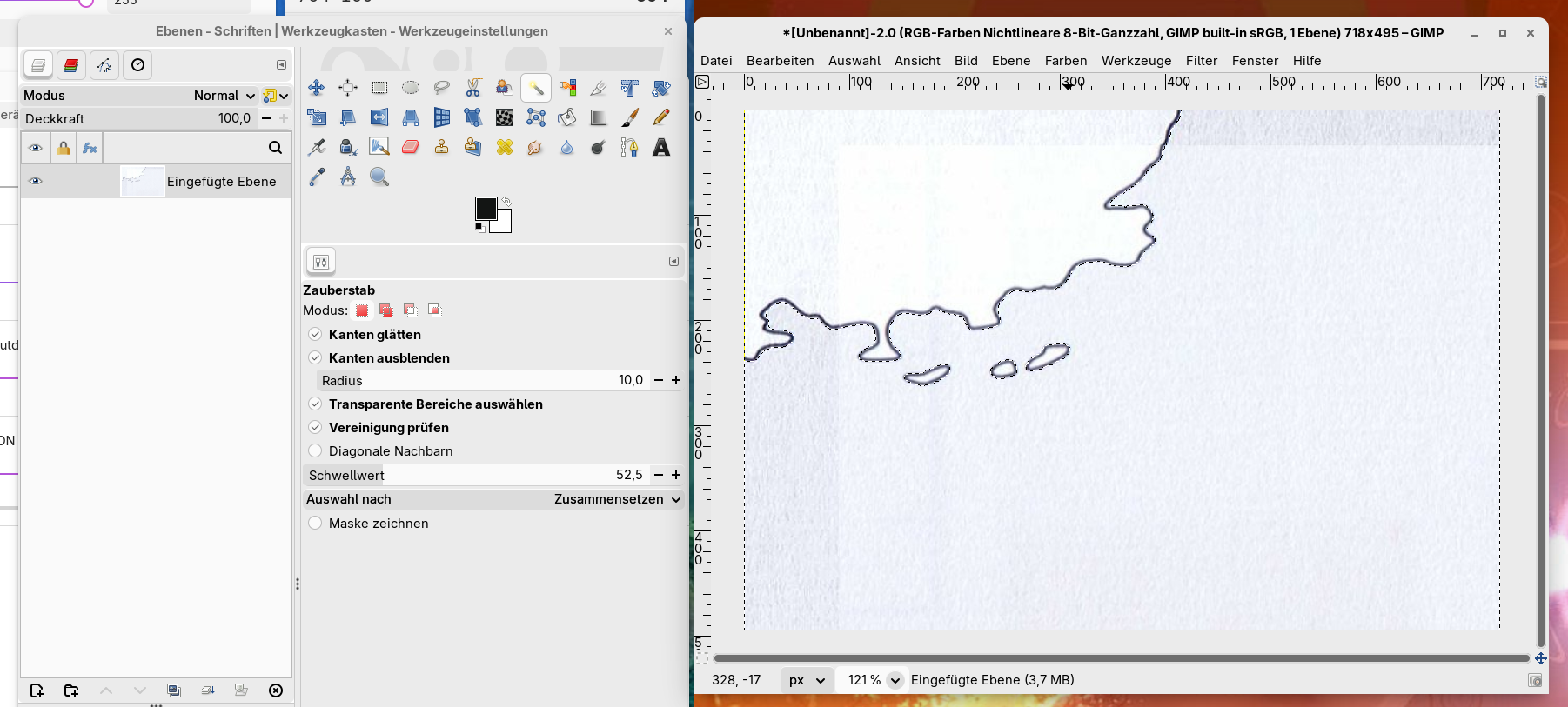The height and width of the screenshot is (707, 1568).
Task: Select the Flip tool
Action: click(379, 117)
